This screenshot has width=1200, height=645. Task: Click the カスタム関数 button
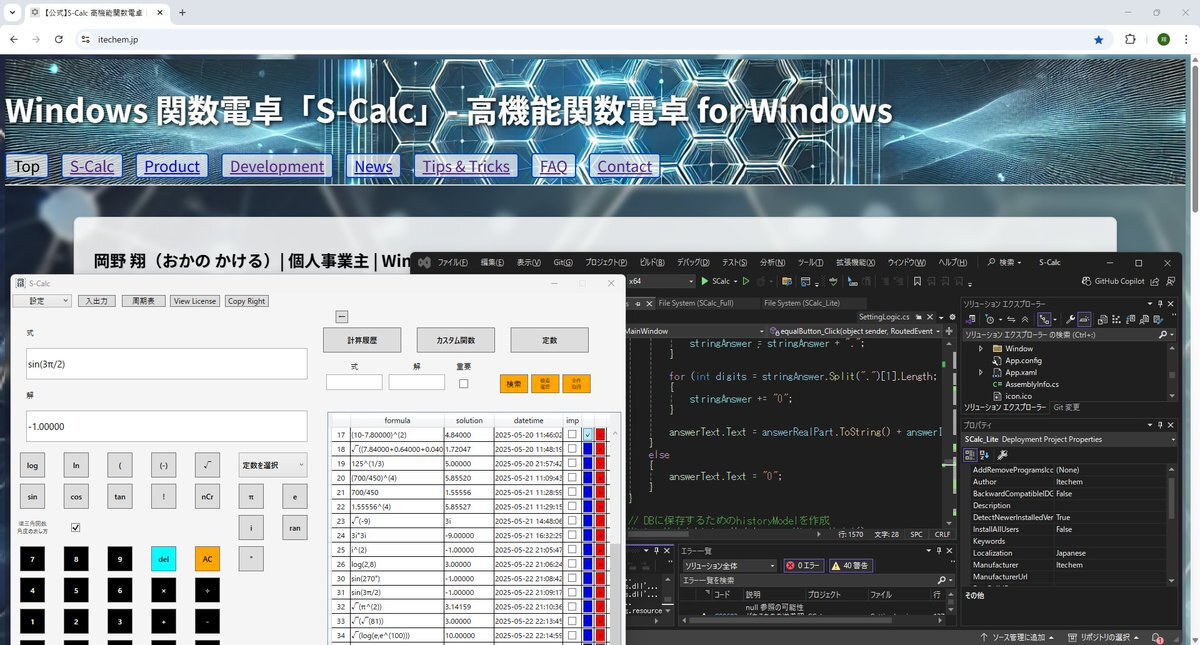(456, 340)
